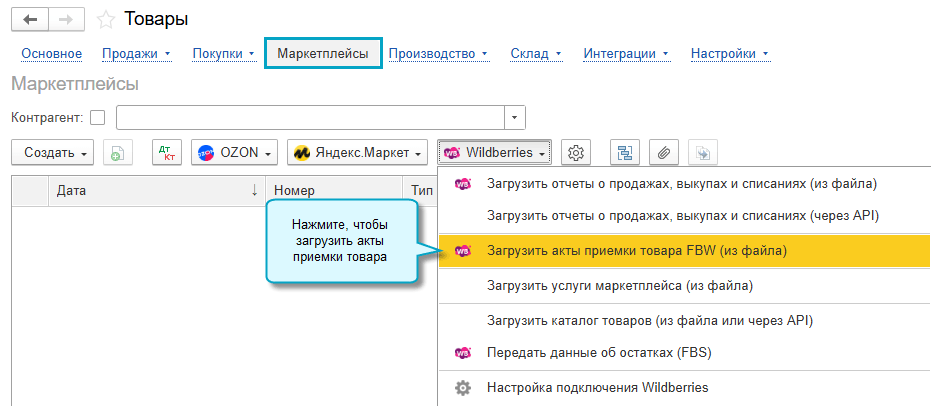Click the Тип column header
Viewport: 931px width, 406px height.
pyautogui.click(x=420, y=191)
